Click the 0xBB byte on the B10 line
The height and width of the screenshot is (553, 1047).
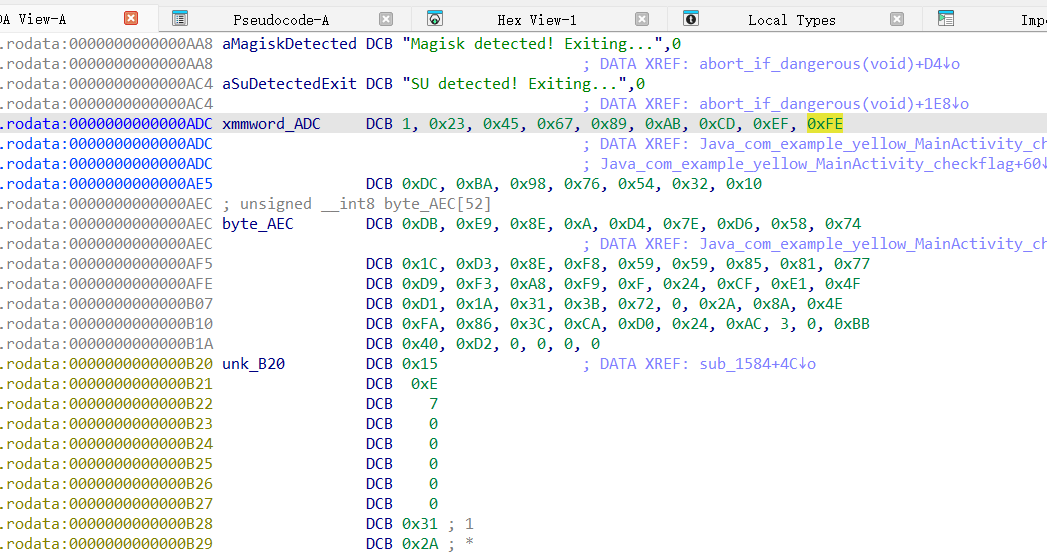[x=851, y=325]
